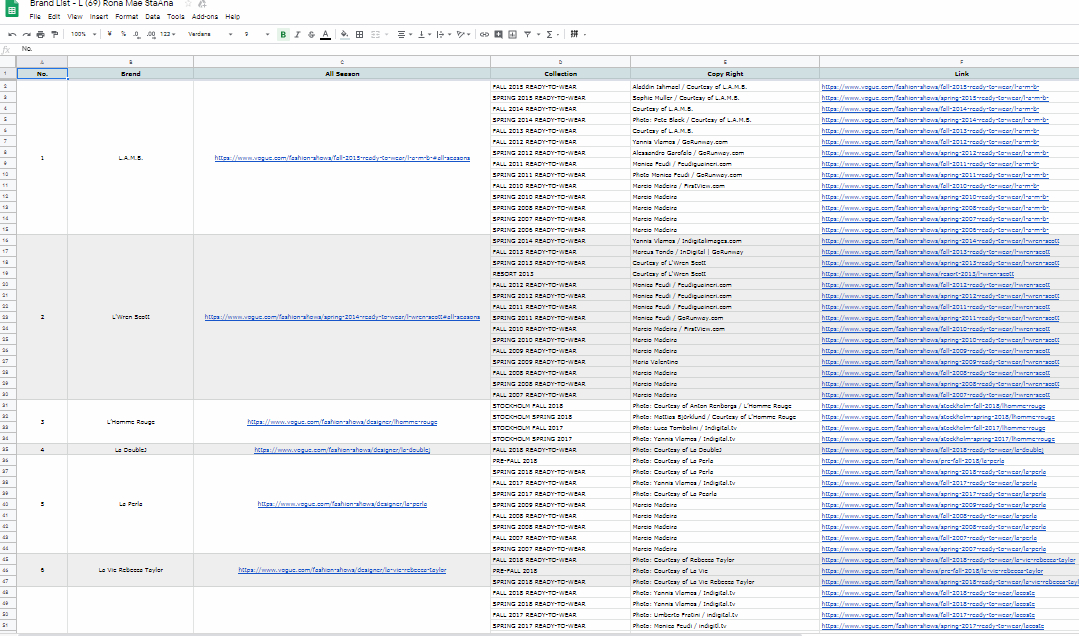Viewport: 1079px width, 636px height.
Task: Star this Brand List document
Action: coord(187,4)
